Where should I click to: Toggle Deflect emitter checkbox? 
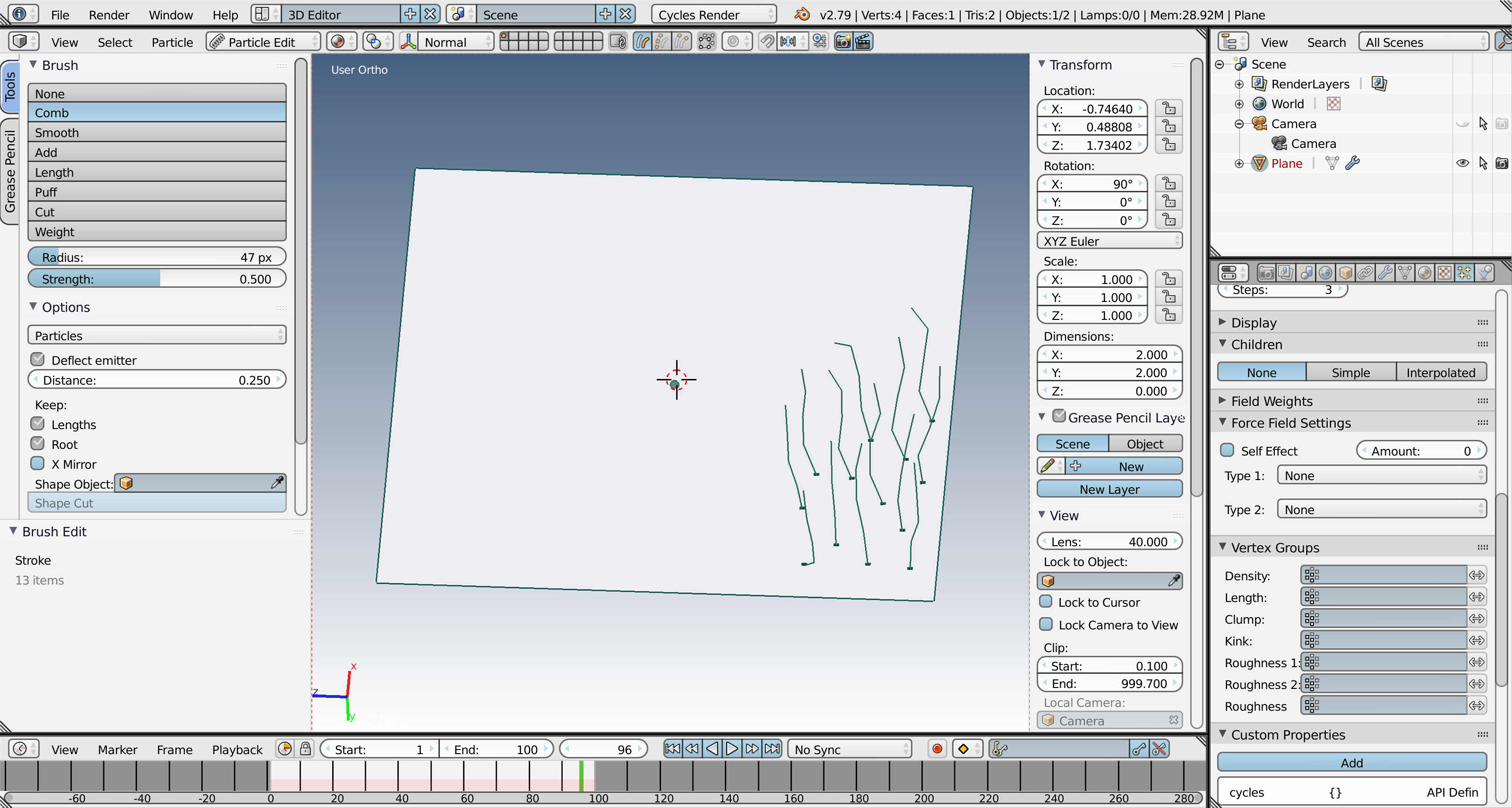click(38, 359)
